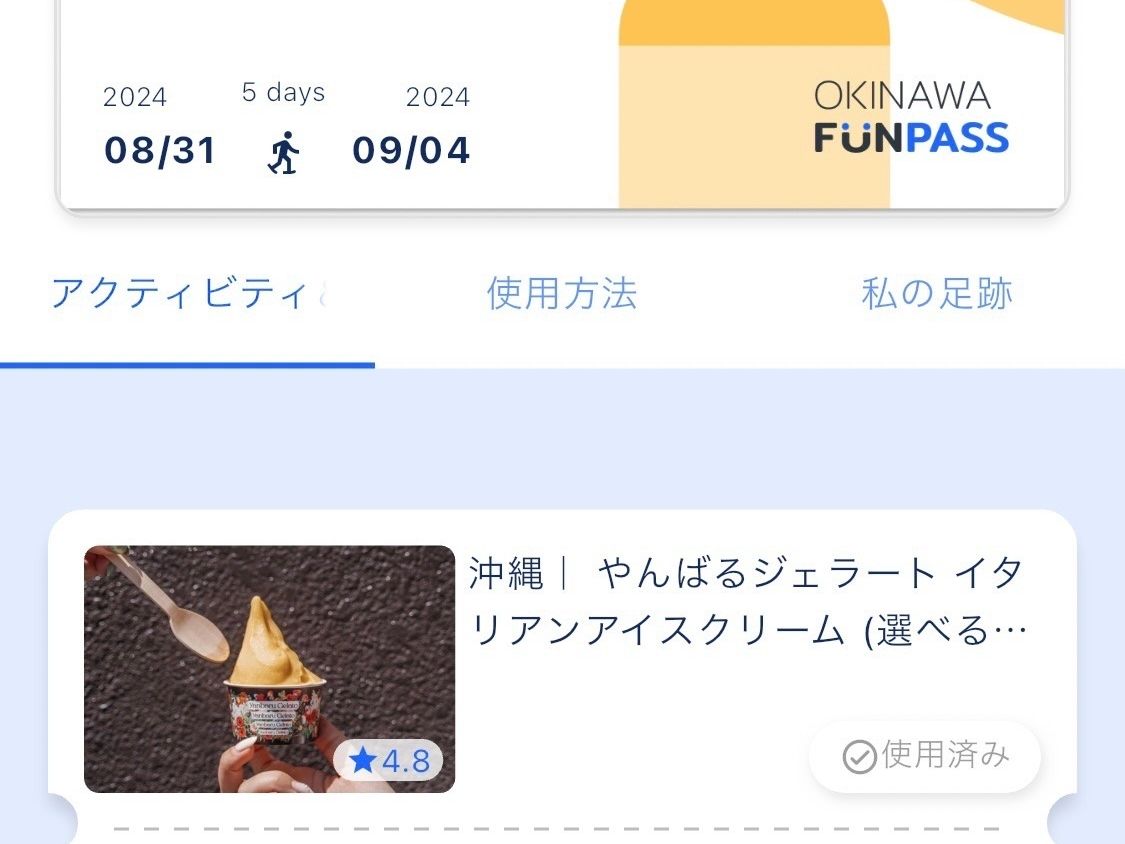This screenshot has width=1125, height=844.
Task: Tap the FUNPASS wordmark text
Action: (911, 138)
